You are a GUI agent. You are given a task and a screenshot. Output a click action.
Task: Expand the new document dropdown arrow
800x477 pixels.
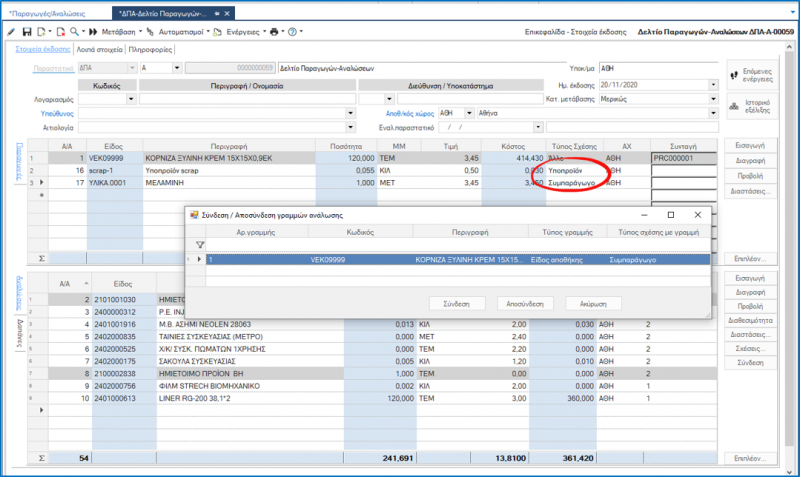(x=50, y=32)
